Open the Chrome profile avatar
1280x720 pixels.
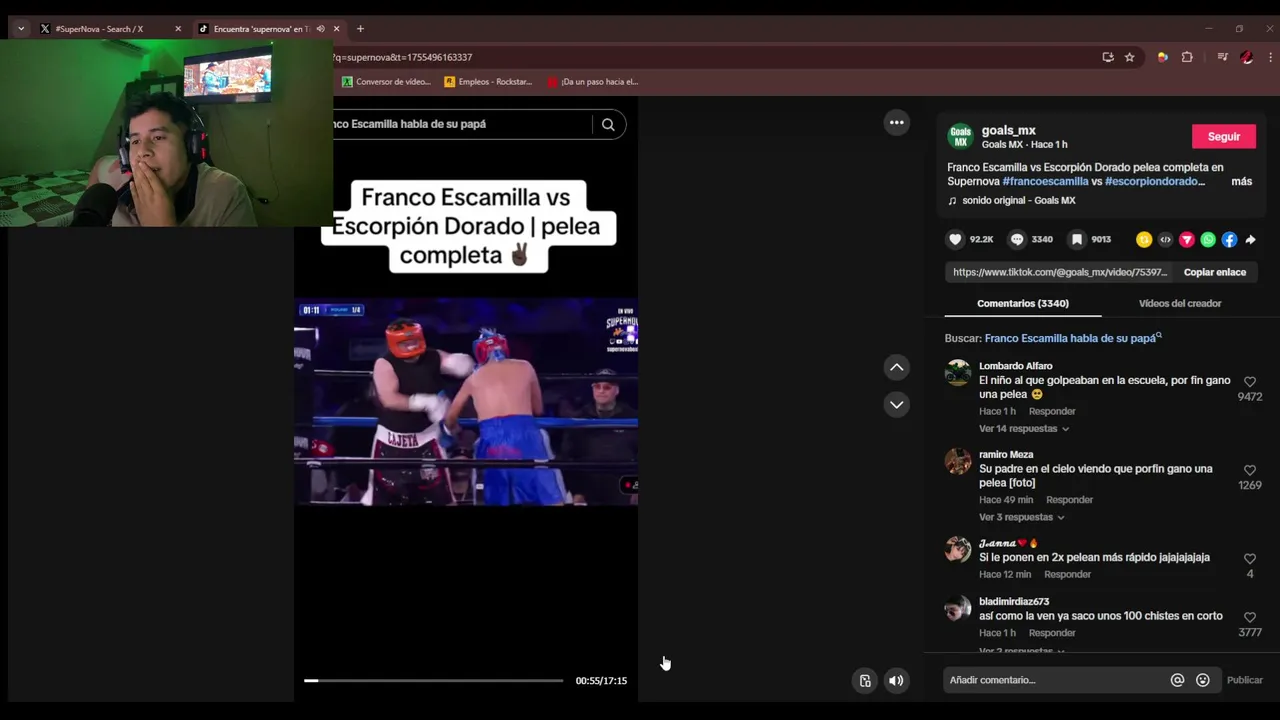(x=1247, y=57)
